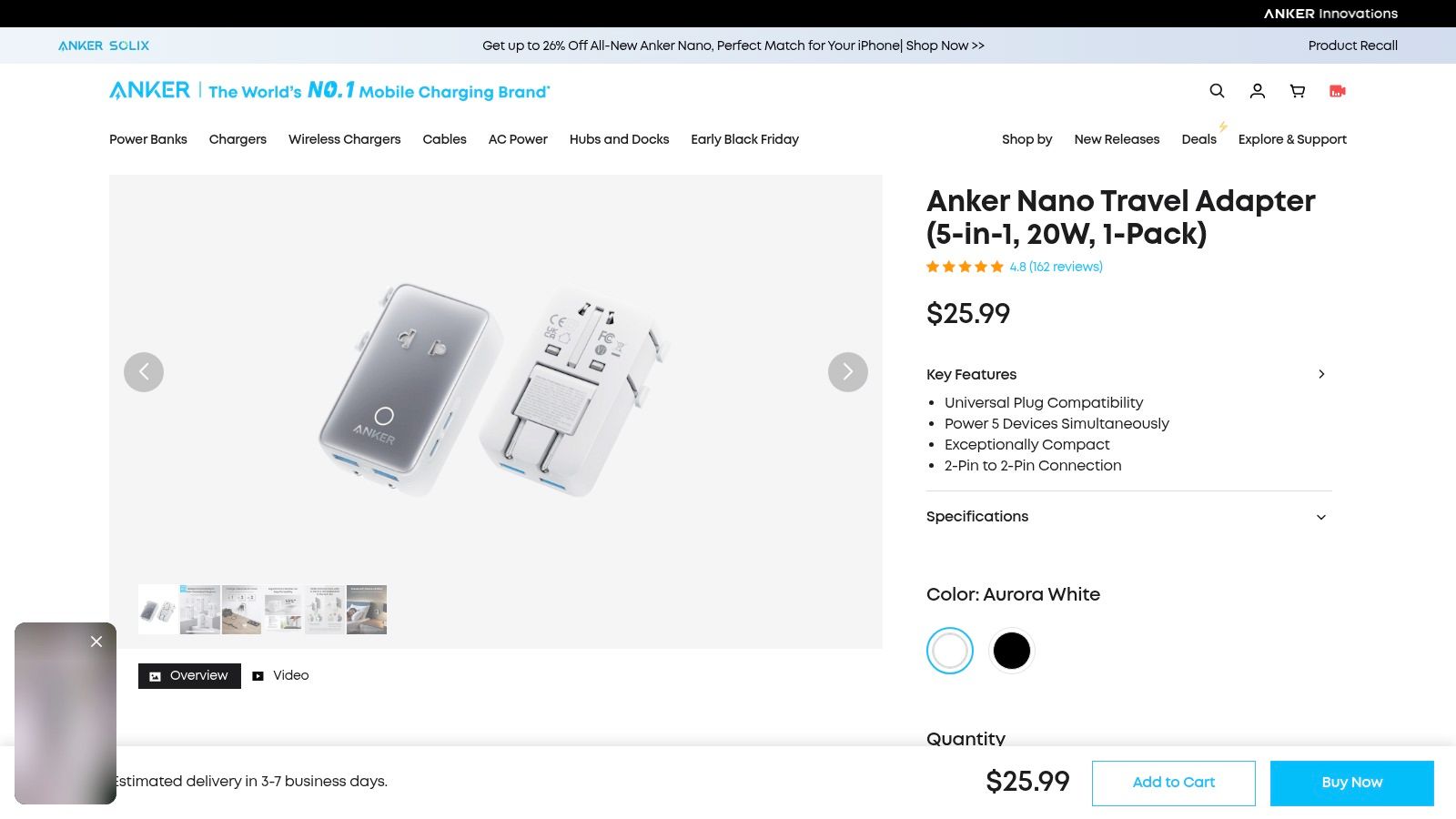View the shopping cart icon
This screenshot has width=1456, height=819.
click(1297, 91)
